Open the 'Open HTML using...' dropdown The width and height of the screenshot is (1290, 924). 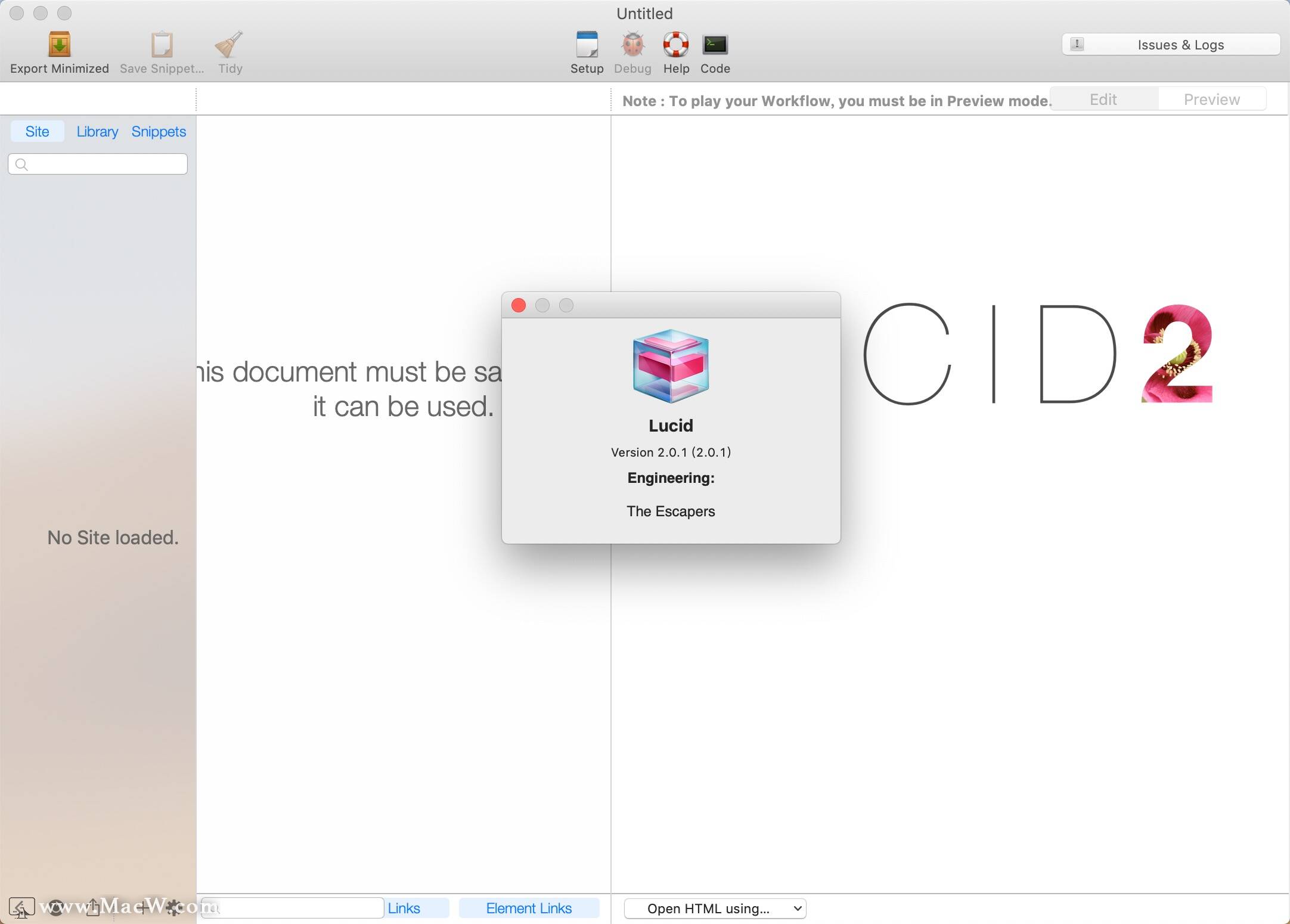coord(715,908)
